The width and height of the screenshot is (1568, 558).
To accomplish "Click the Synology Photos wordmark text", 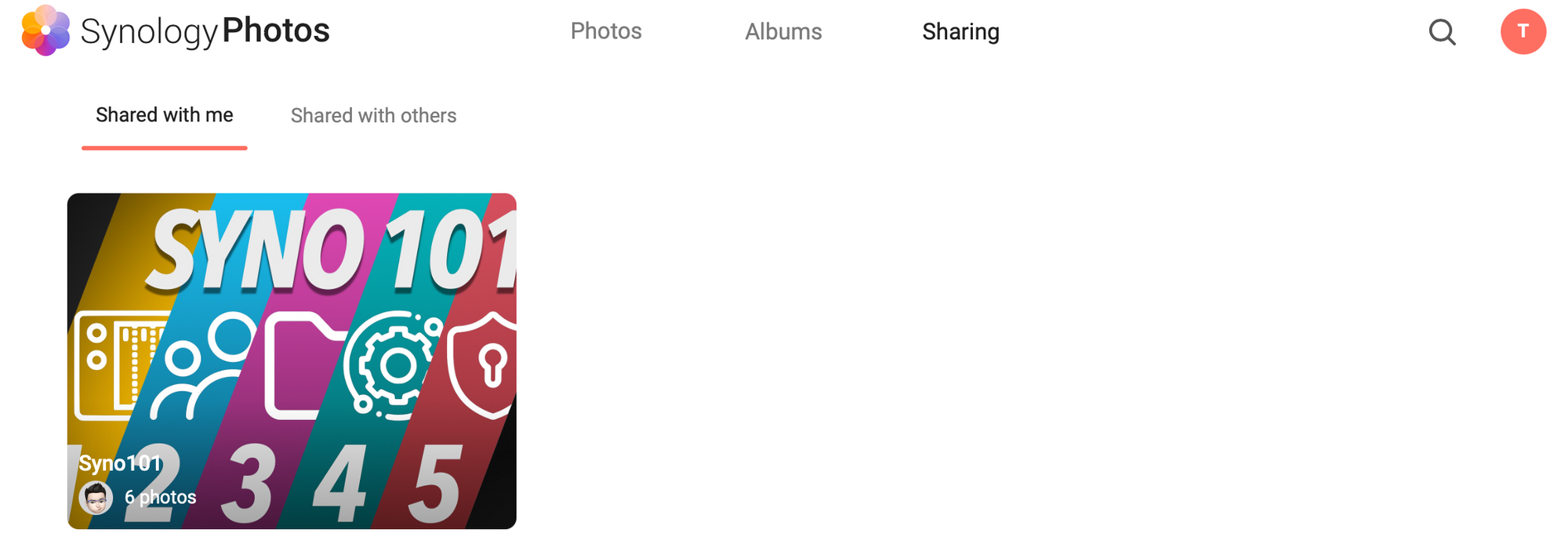I will 205,32.
